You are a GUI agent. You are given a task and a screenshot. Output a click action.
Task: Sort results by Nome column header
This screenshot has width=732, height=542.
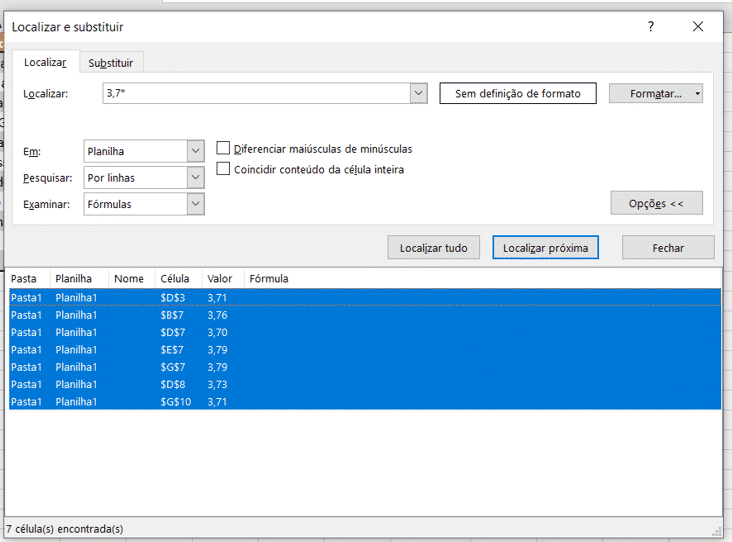132,279
